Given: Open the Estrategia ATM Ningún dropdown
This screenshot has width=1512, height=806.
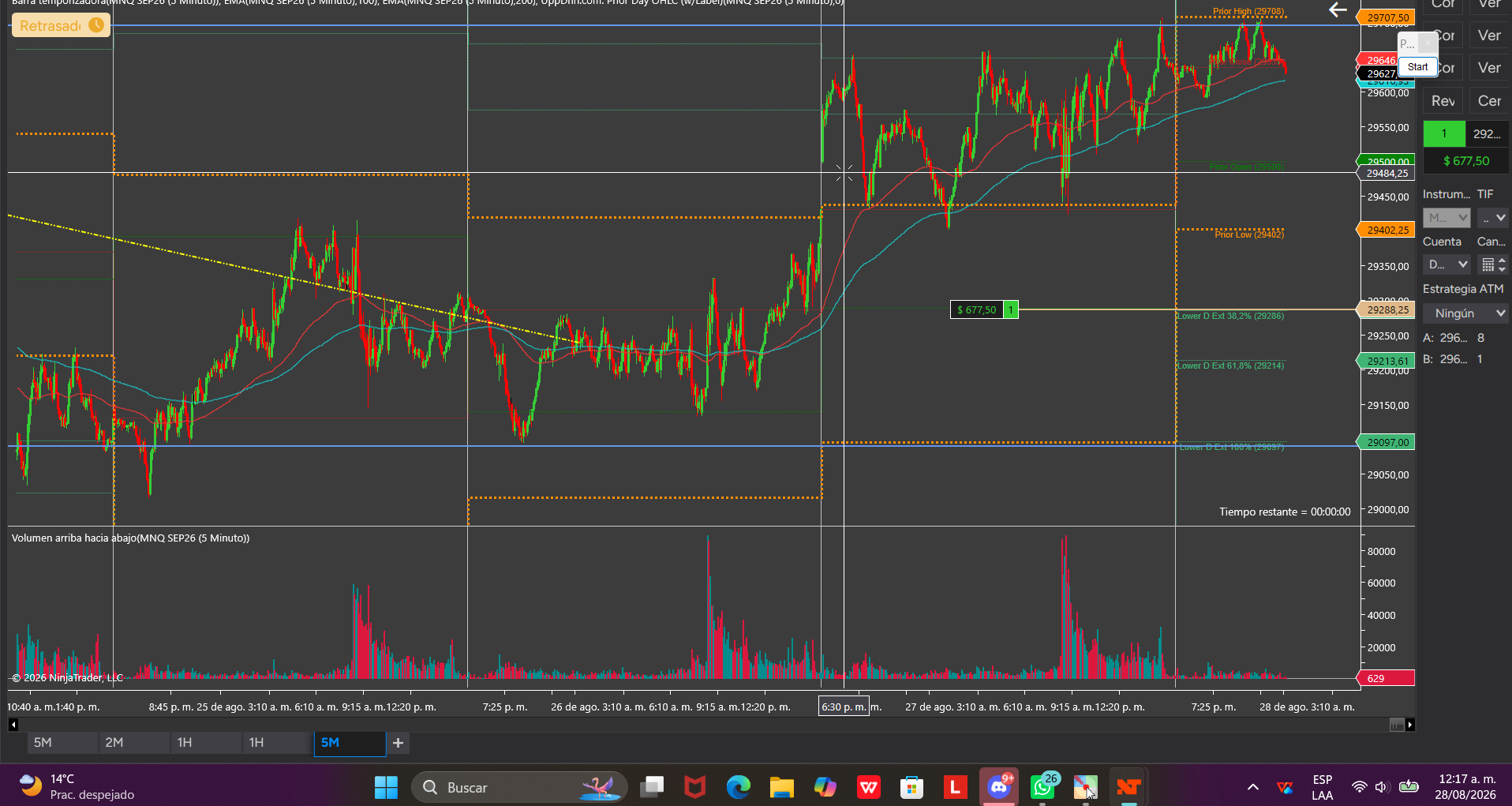Looking at the screenshot, I should [x=1465, y=313].
